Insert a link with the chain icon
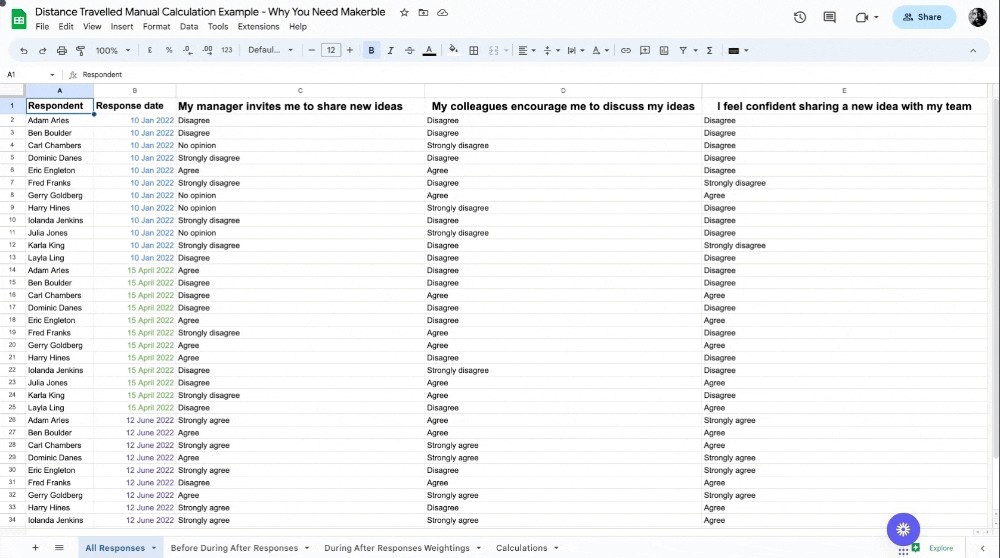The image size is (1000, 558). (626, 50)
